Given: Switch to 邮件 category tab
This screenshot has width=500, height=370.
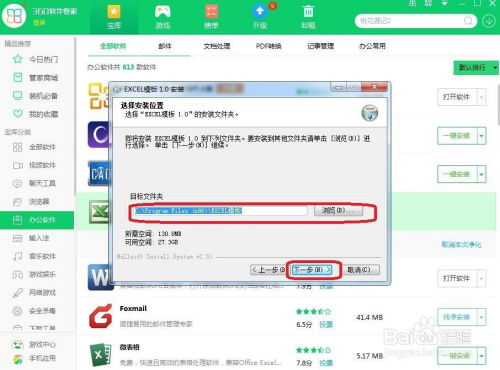Looking at the screenshot, I should [165, 46].
